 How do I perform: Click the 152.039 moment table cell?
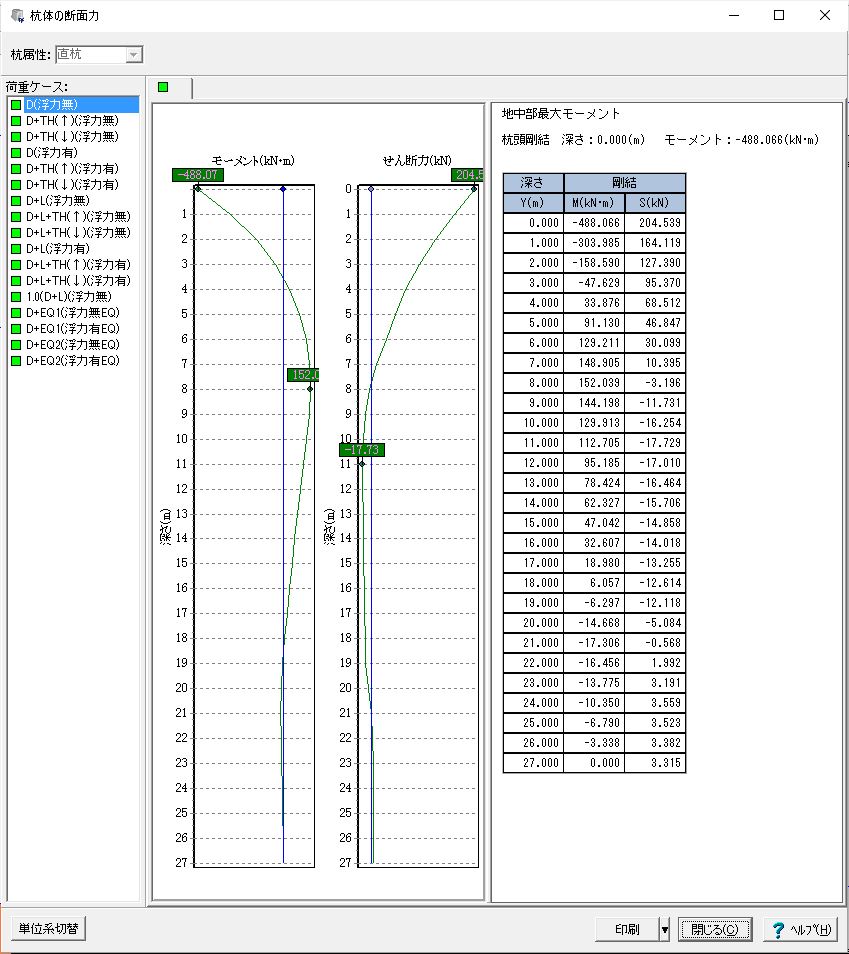(594, 381)
